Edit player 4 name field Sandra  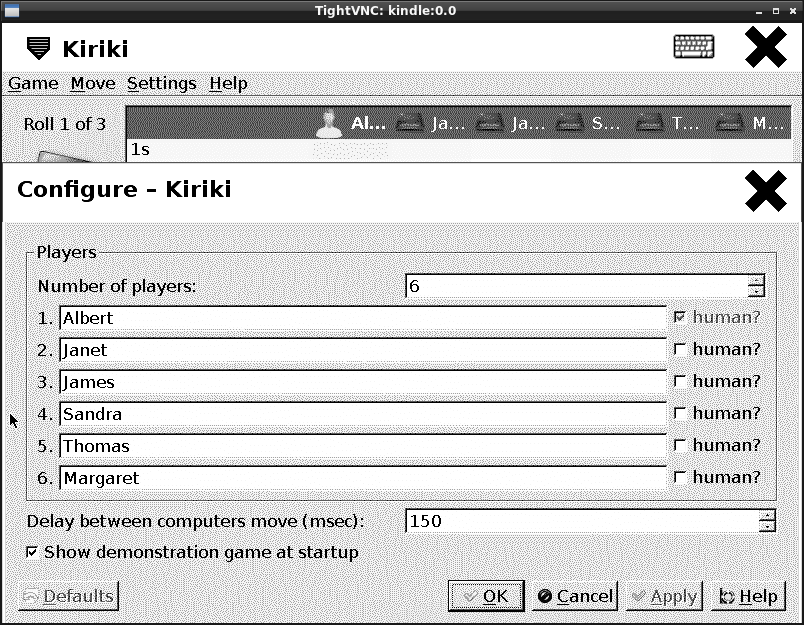tap(363, 414)
